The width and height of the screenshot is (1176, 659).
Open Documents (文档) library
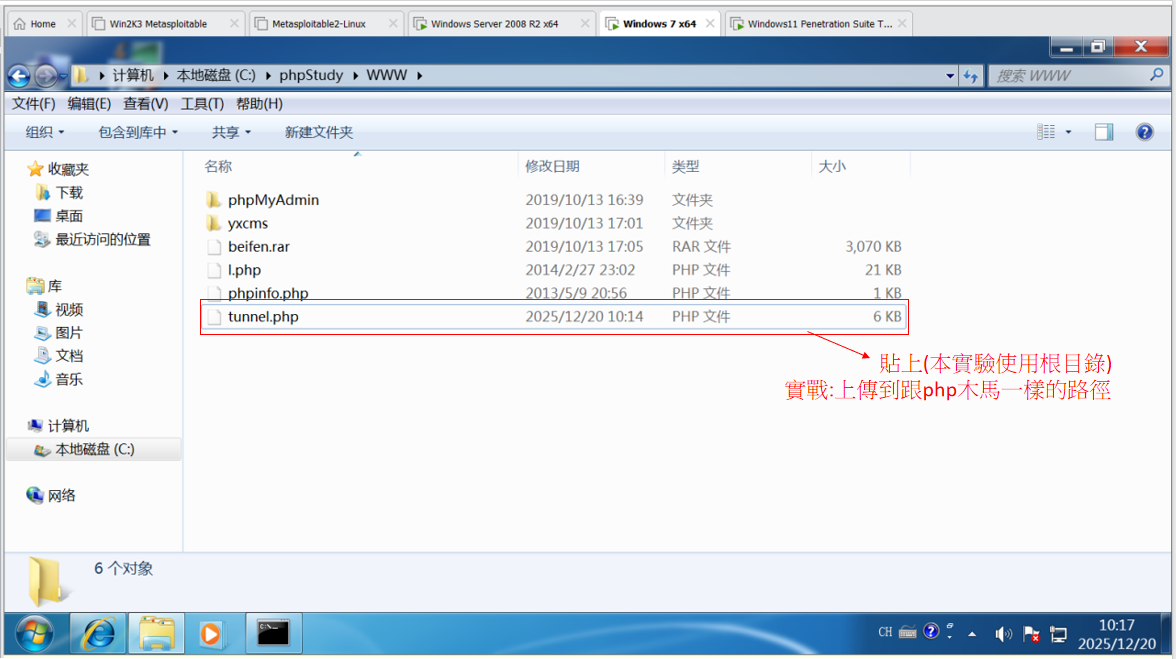[x=58, y=355]
